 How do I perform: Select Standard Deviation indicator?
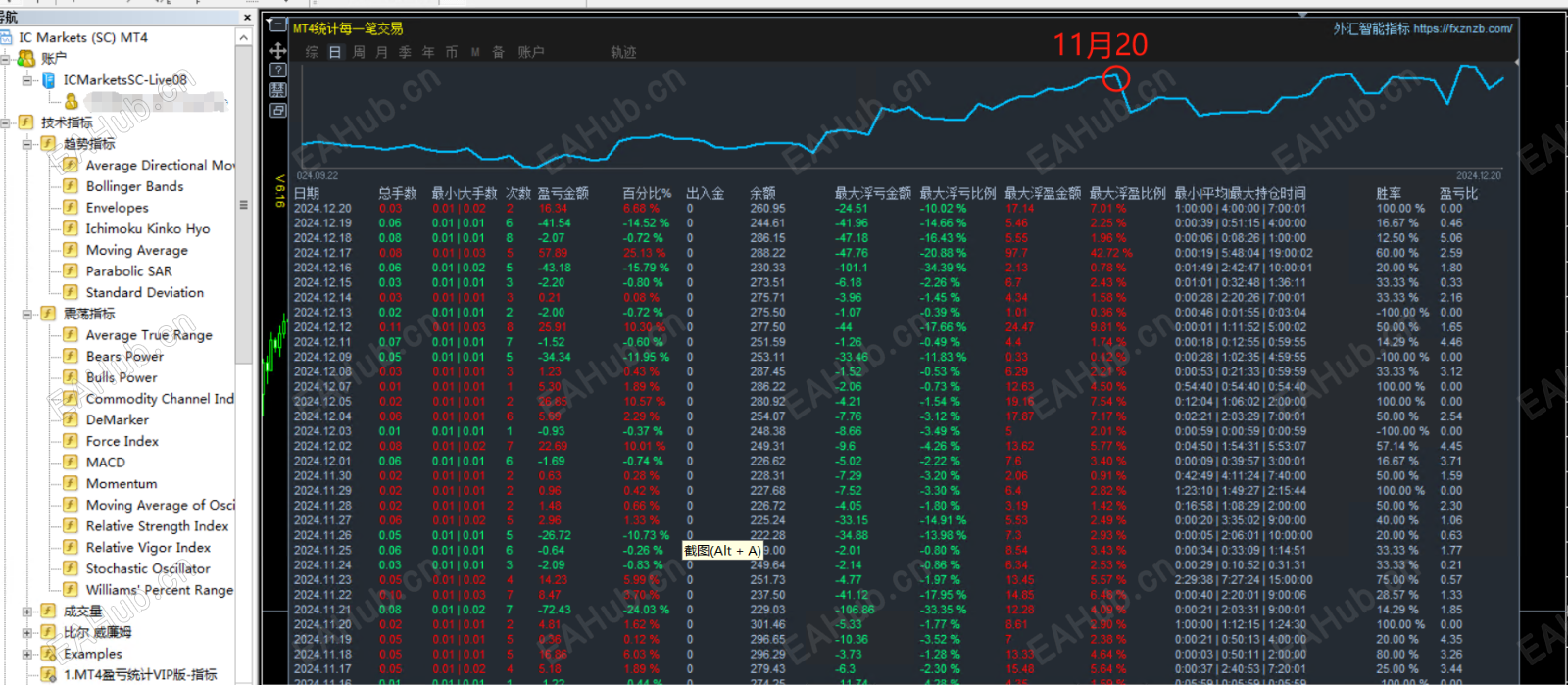(145, 292)
